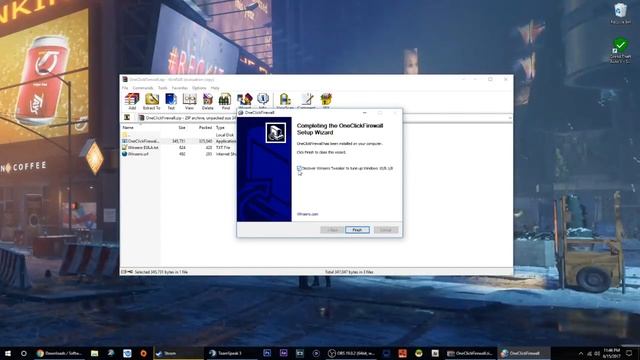Select the green checkmark desktop shortcut
The height and width of the screenshot is (360, 640).
click(620, 50)
